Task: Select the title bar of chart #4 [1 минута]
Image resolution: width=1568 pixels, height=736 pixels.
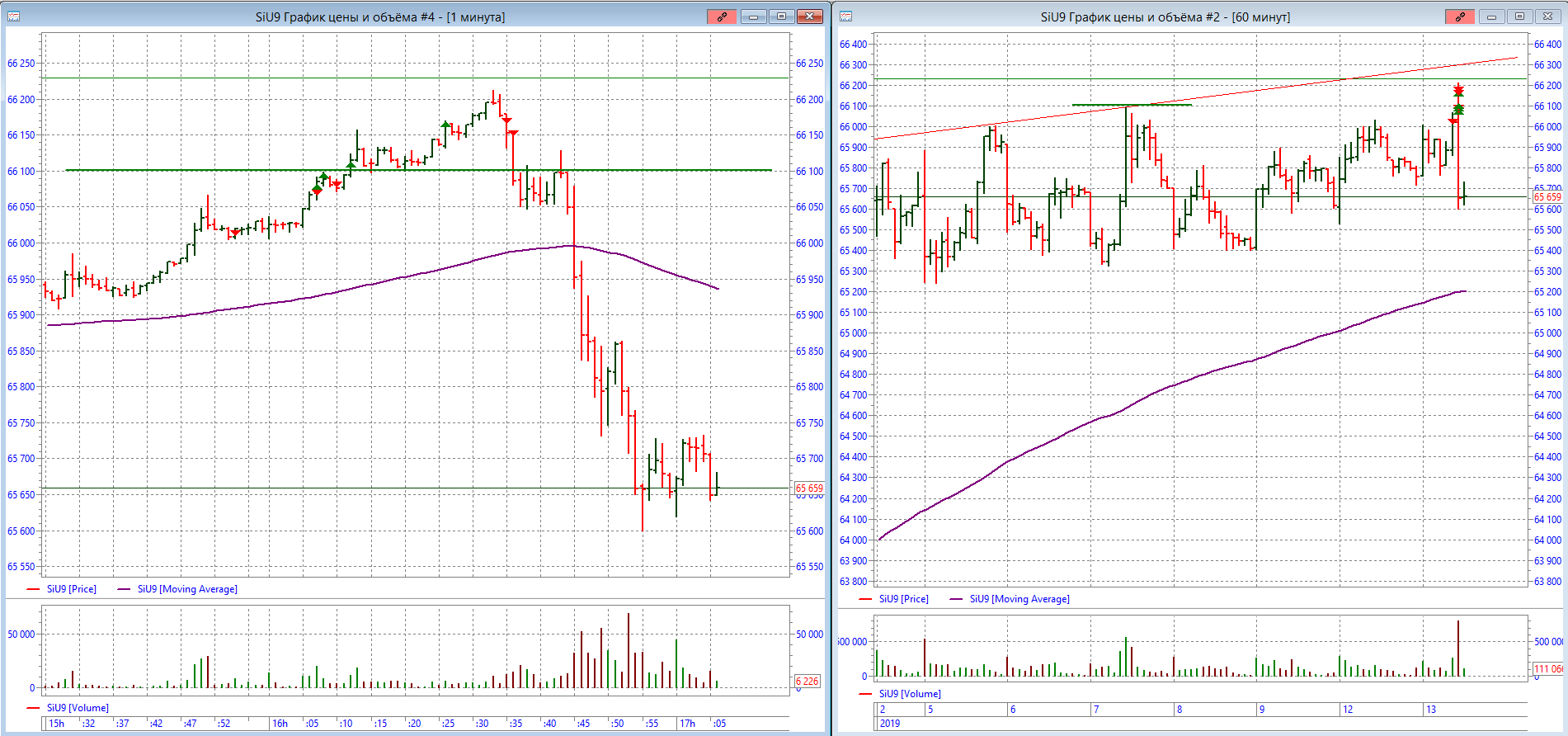Action: [379, 17]
